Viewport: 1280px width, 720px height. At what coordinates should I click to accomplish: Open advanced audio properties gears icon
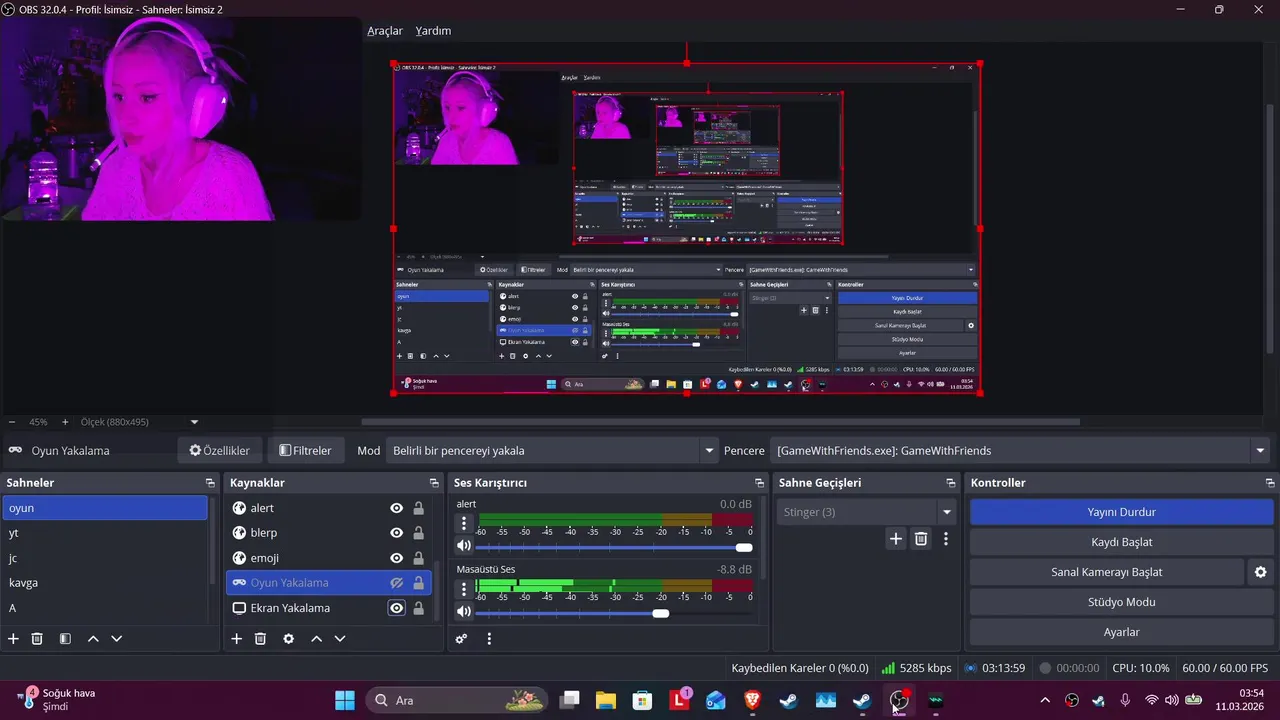(461, 638)
